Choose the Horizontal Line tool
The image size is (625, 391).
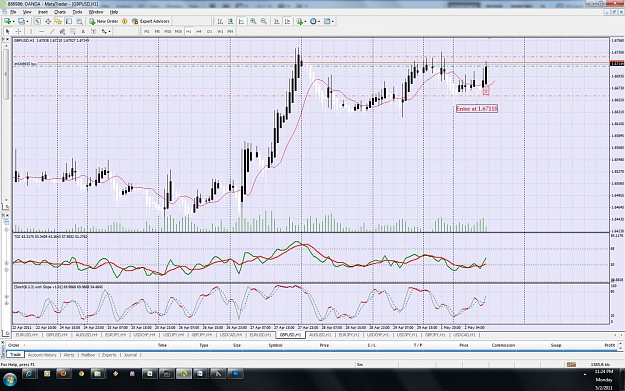coord(41,31)
